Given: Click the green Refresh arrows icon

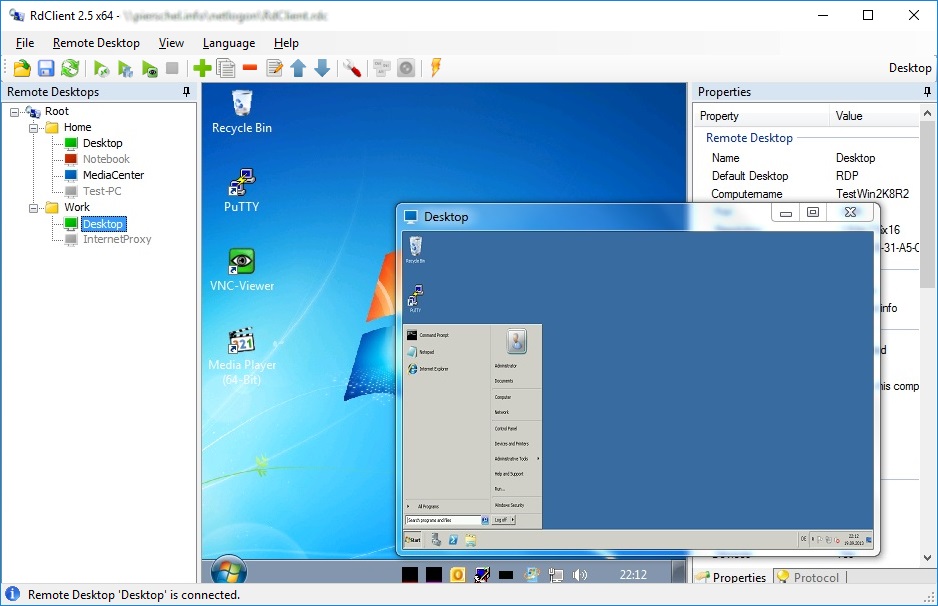Looking at the screenshot, I should tap(70, 68).
